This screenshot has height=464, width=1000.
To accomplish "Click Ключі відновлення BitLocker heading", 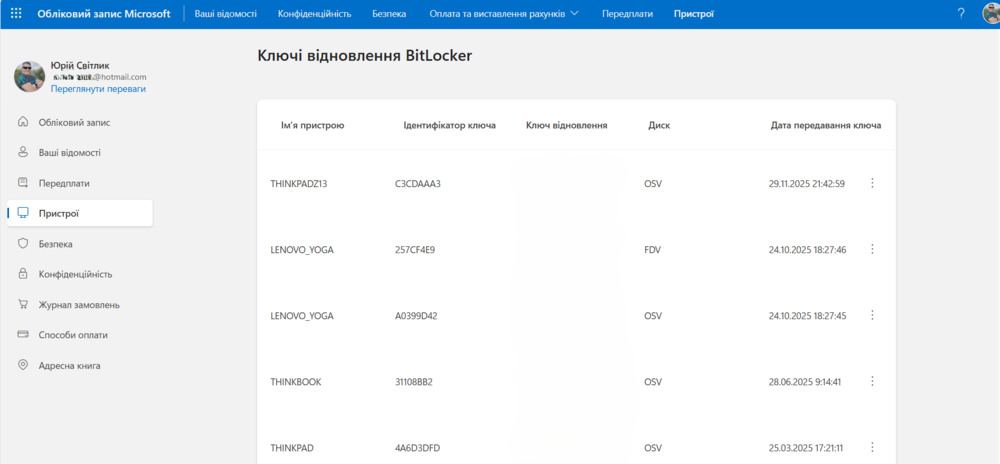I will tap(365, 55).
